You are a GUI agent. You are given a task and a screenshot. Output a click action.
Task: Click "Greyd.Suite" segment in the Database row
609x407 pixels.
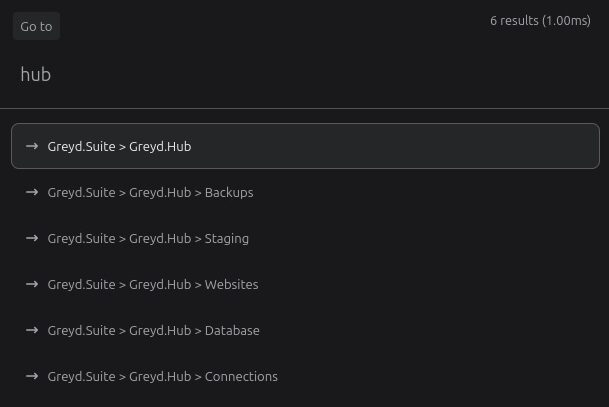(x=81, y=330)
